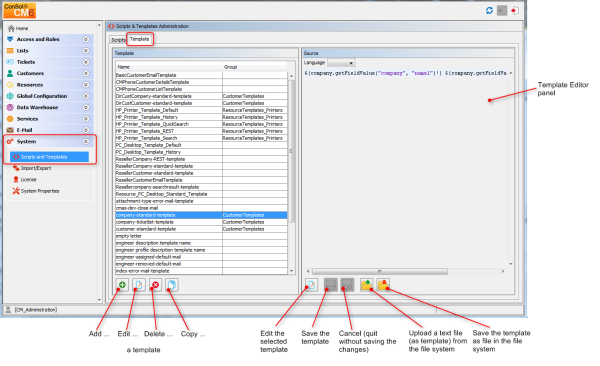Select the Template tab
The width and height of the screenshot is (600, 366).
click(x=140, y=39)
